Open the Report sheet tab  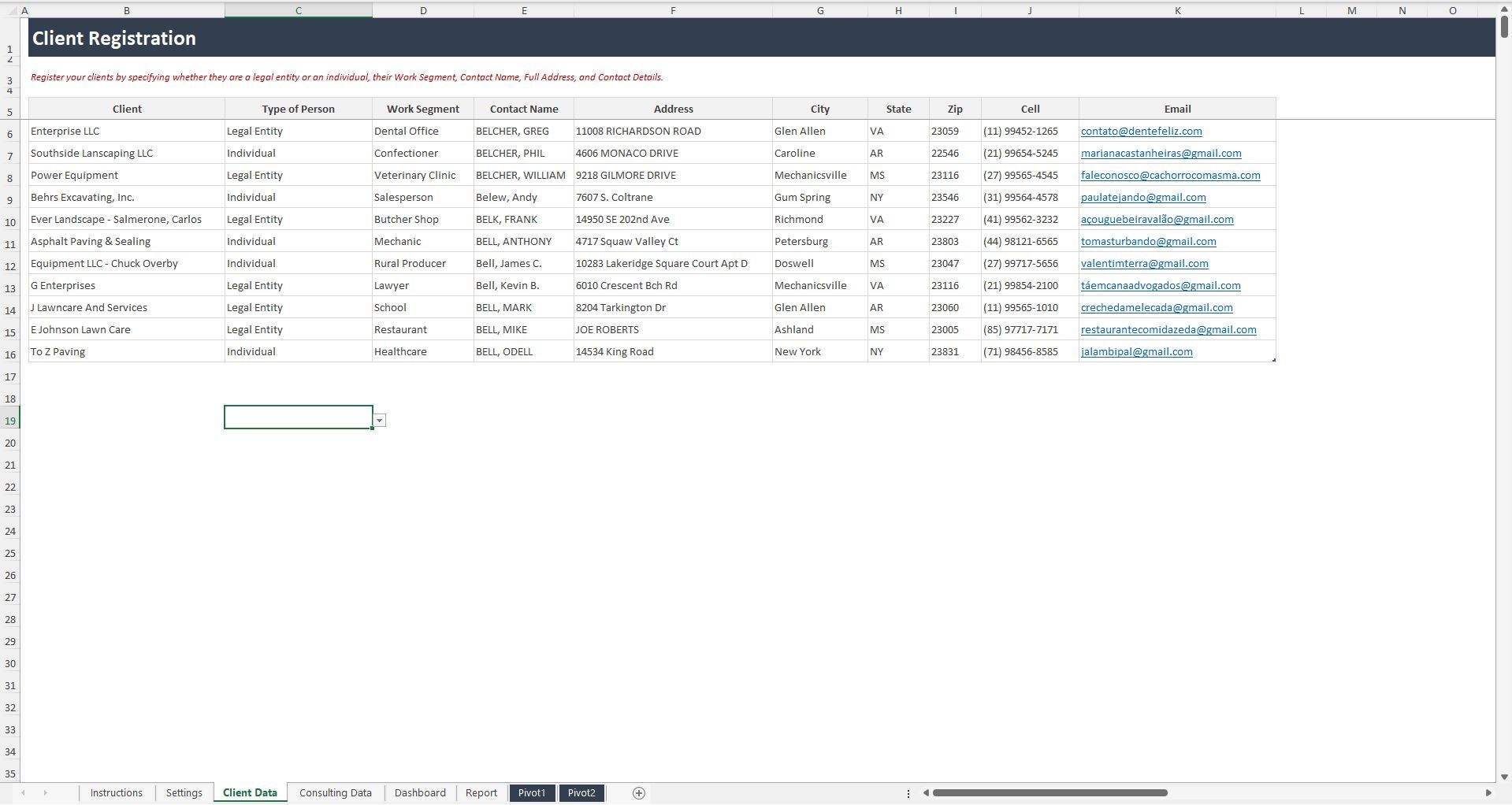[x=481, y=793]
